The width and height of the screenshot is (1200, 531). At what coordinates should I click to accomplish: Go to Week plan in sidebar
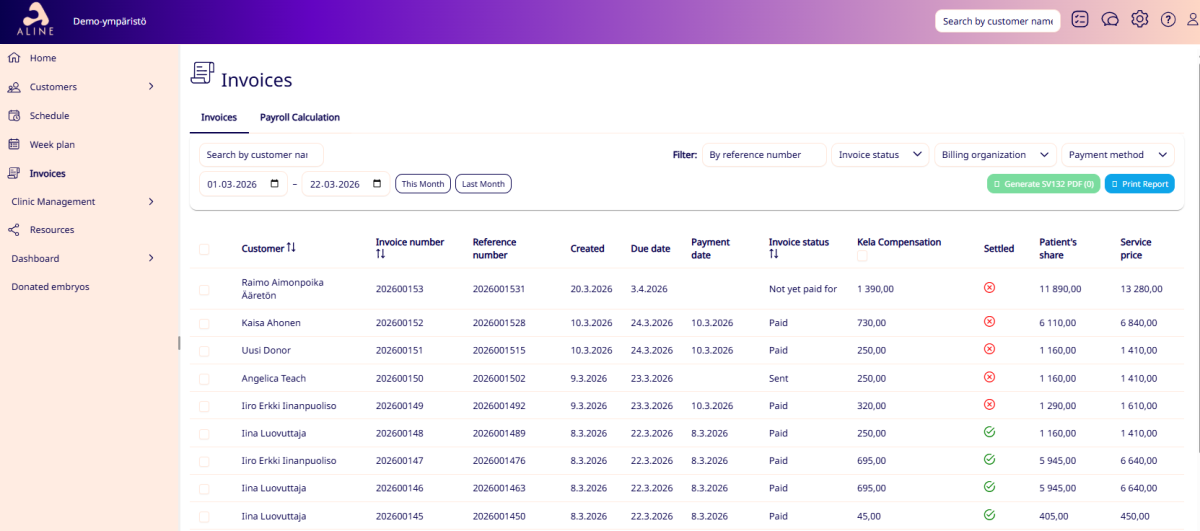point(51,145)
